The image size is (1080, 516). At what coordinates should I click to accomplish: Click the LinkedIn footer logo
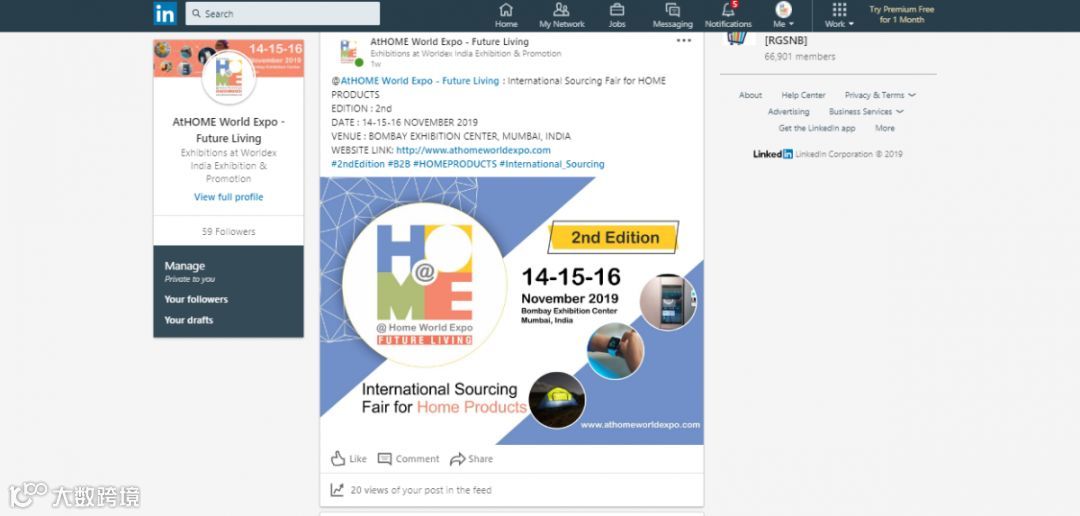click(773, 154)
